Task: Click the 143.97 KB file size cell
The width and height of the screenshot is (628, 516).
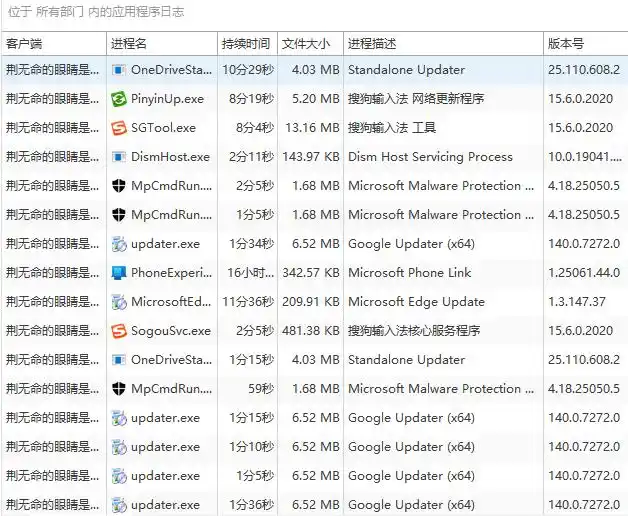Action: pyautogui.click(x=311, y=157)
